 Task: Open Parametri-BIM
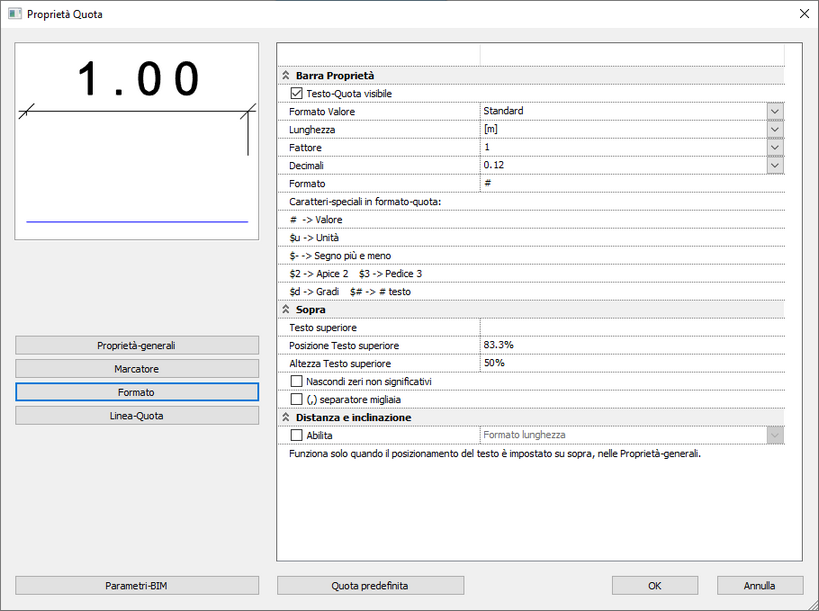137,585
